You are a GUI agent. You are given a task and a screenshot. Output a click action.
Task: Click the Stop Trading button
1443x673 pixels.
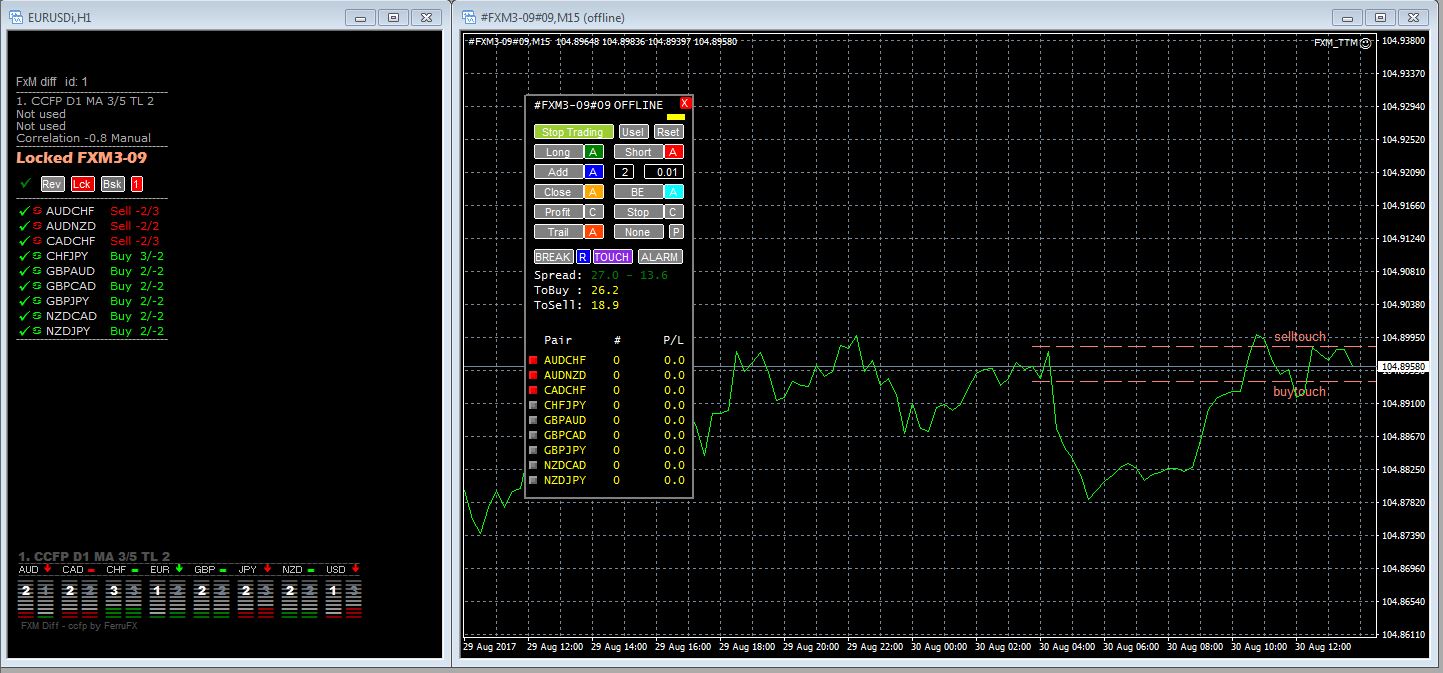coord(574,132)
